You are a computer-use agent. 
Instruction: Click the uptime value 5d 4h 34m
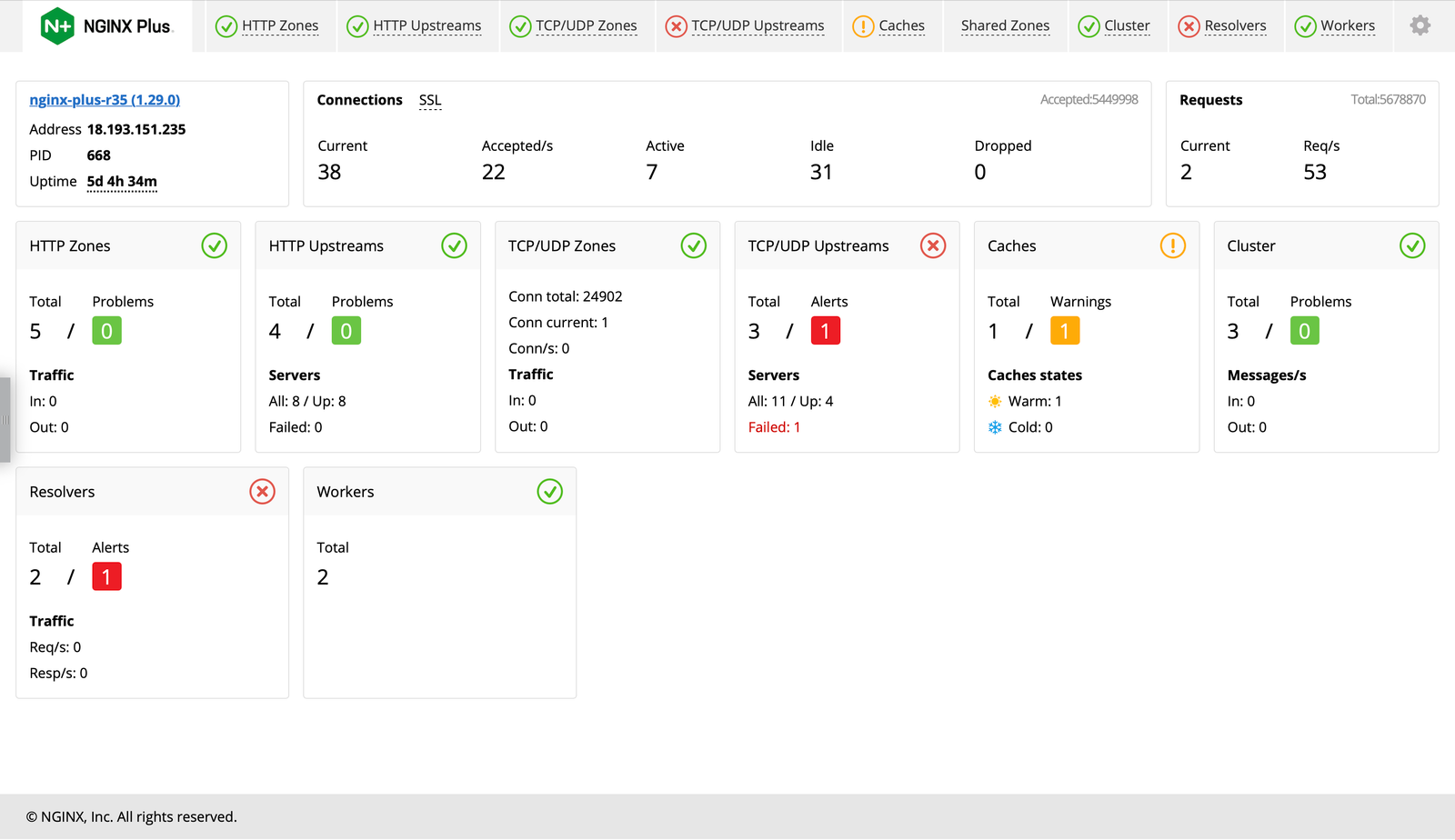coord(122,181)
